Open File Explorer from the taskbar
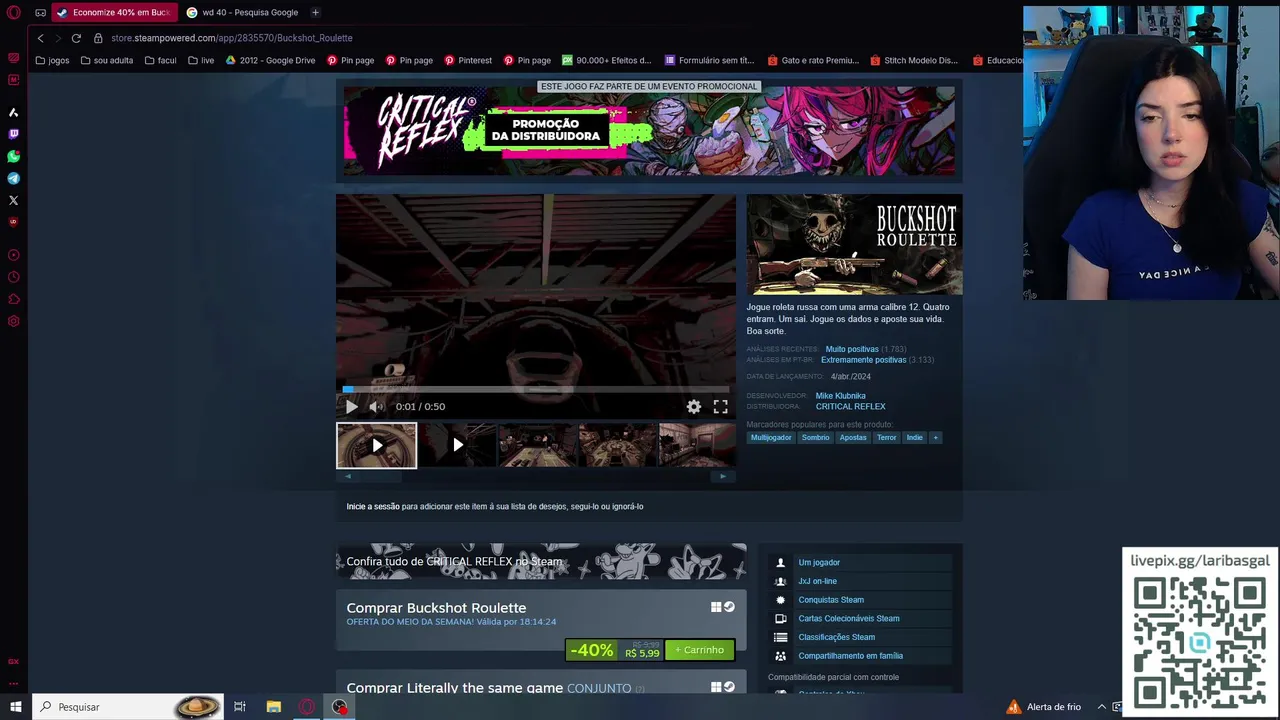Image resolution: width=1280 pixels, height=720 pixels. (x=273, y=707)
